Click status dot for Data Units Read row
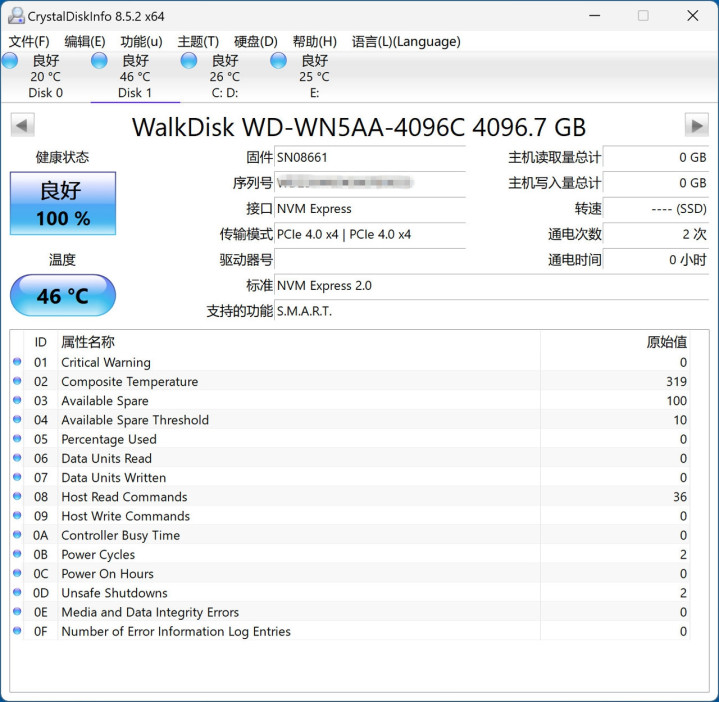Image resolution: width=719 pixels, height=702 pixels. click(17, 458)
